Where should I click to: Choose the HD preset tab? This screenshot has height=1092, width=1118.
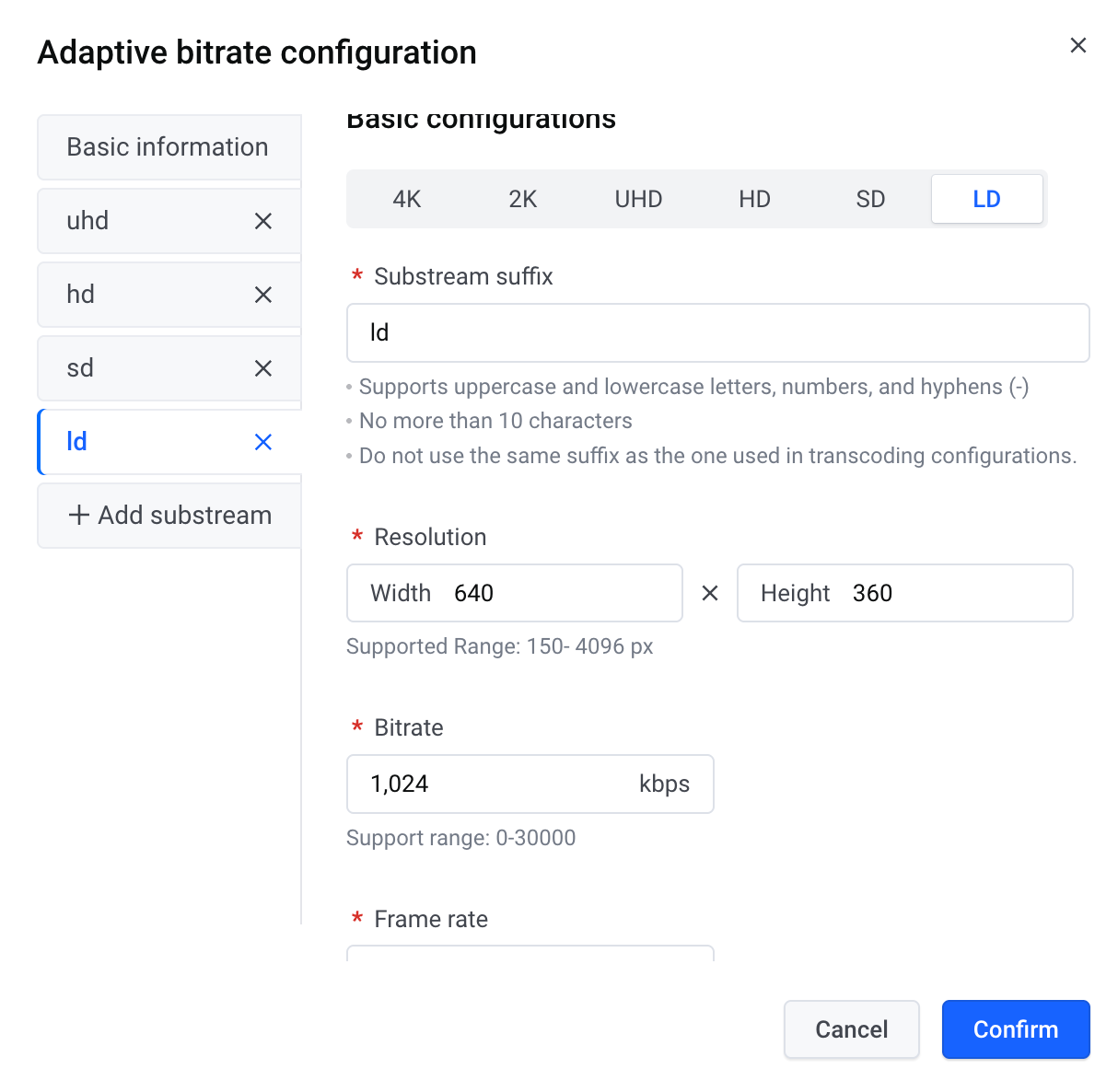[755, 199]
